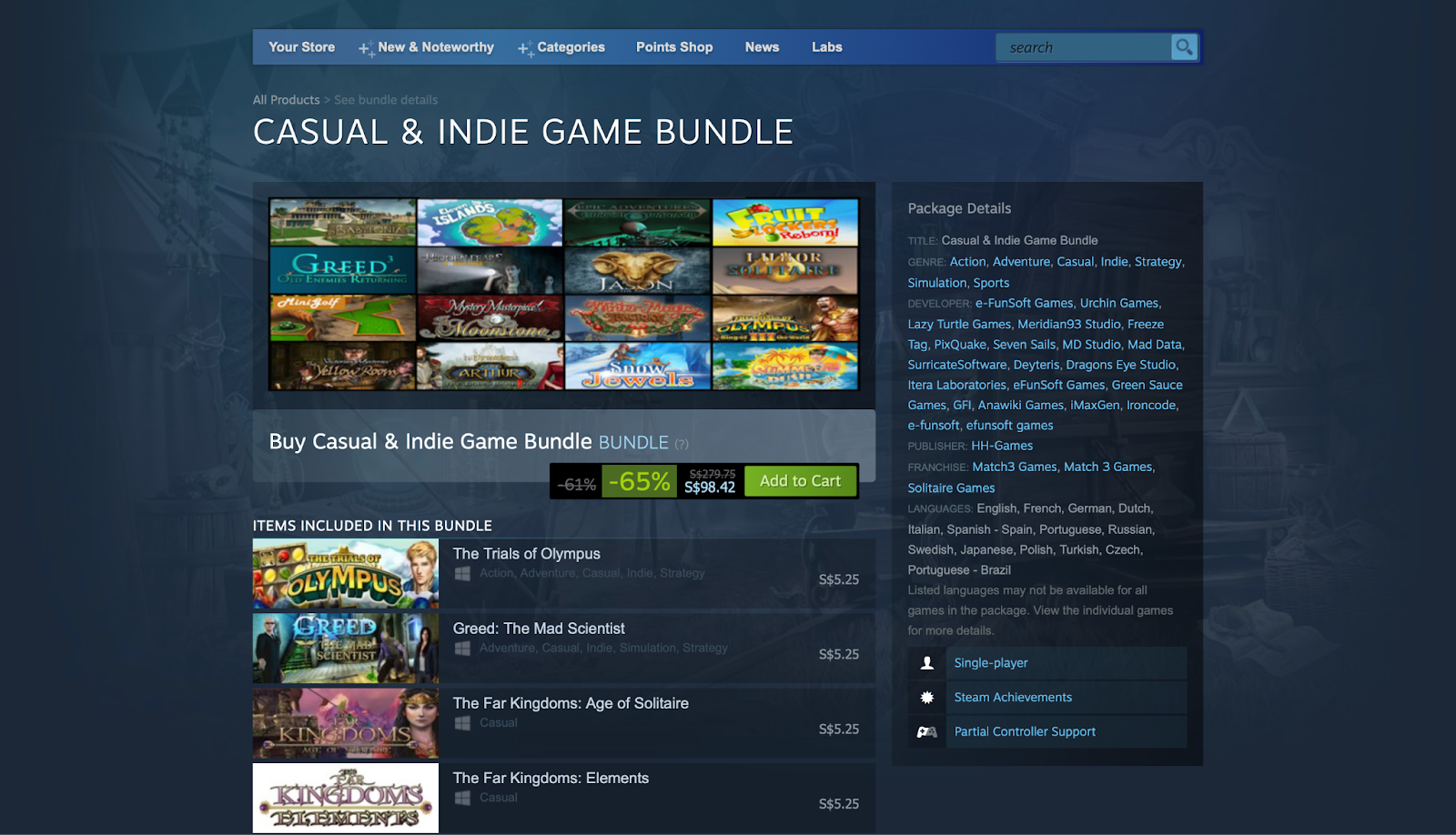
Task: Click the Seven Sails developer link
Action: tap(1025, 345)
